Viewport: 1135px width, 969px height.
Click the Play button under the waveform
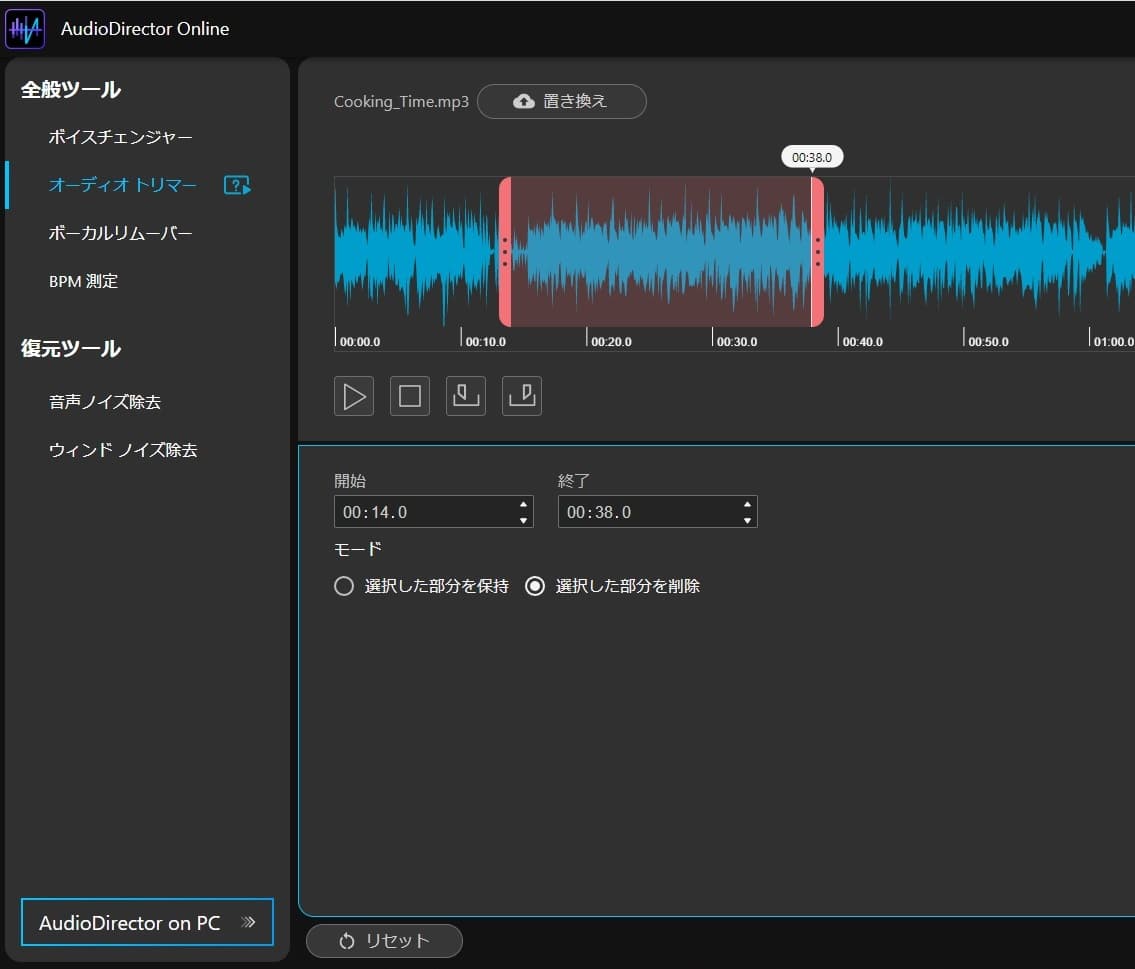pyautogui.click(x=354, y=396)
